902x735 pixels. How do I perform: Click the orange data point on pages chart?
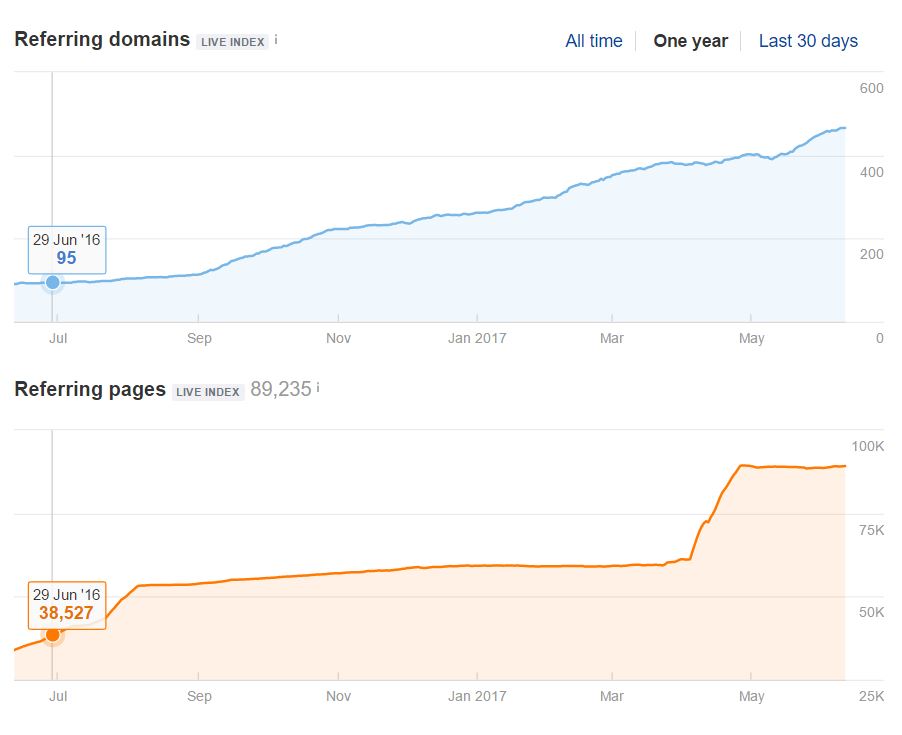pos(52,635)
